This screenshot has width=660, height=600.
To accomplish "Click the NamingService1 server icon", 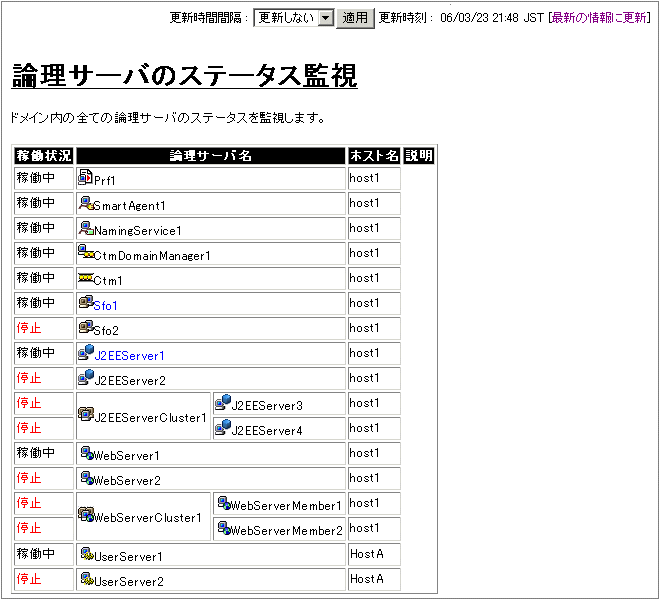I will (86, 228).
